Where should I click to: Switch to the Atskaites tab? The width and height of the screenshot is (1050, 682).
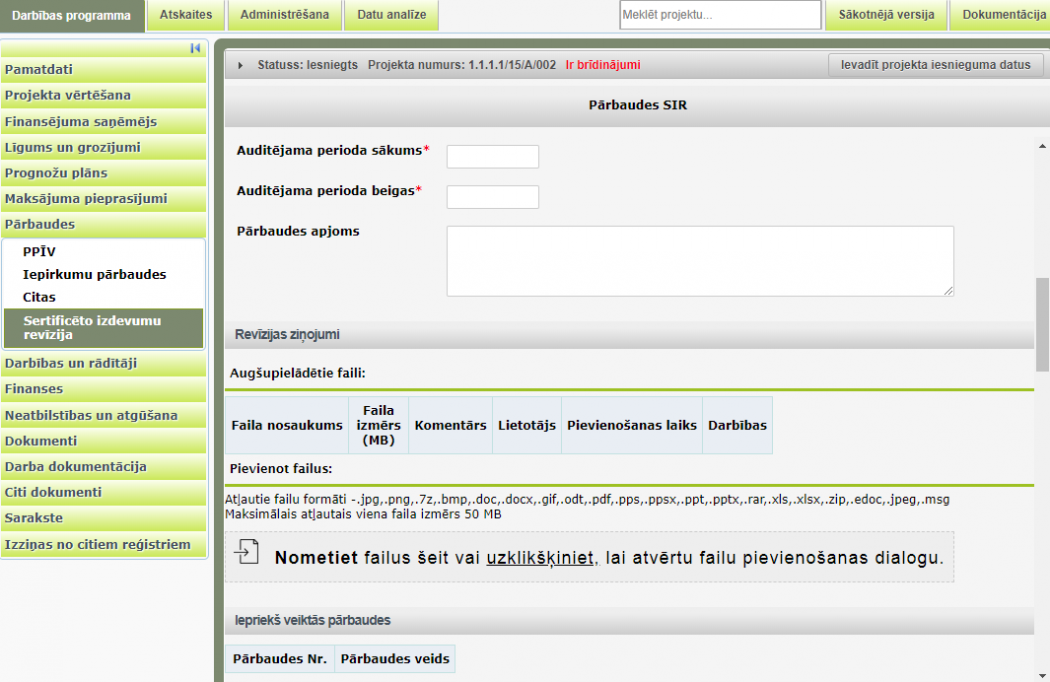(184, 15)
